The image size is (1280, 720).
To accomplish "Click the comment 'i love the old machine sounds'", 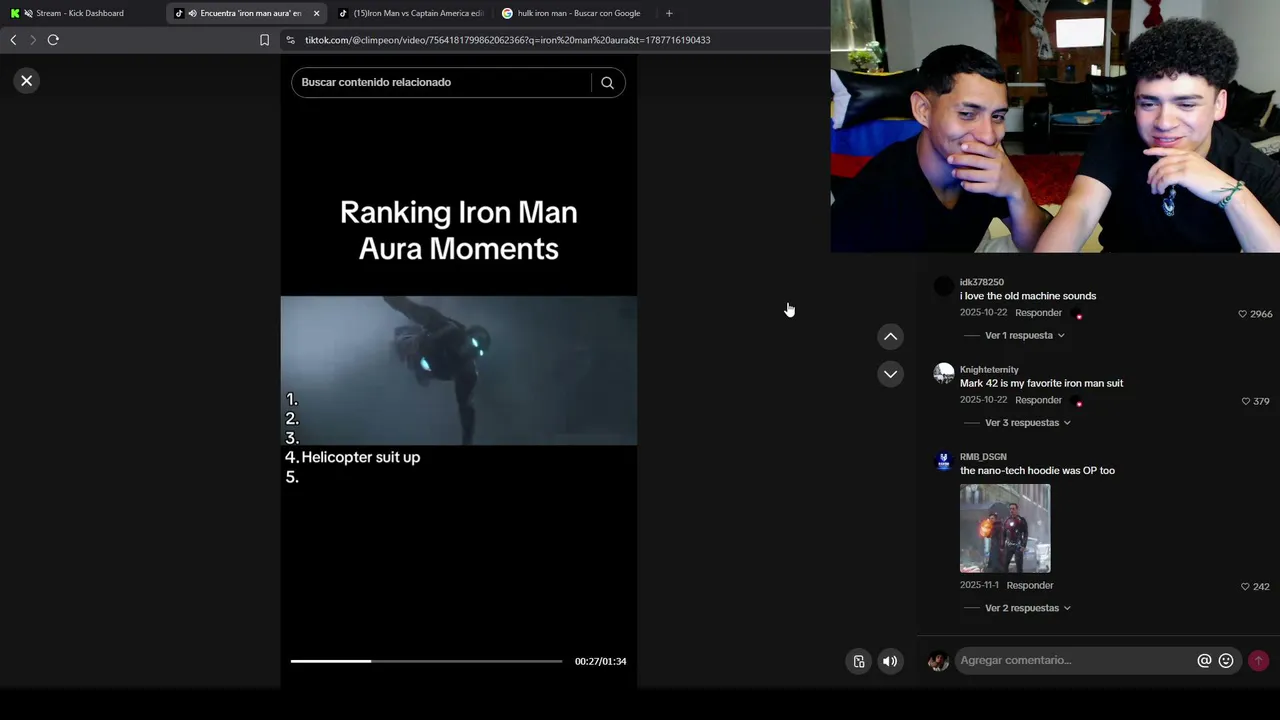I will (x=1028, y=296).
